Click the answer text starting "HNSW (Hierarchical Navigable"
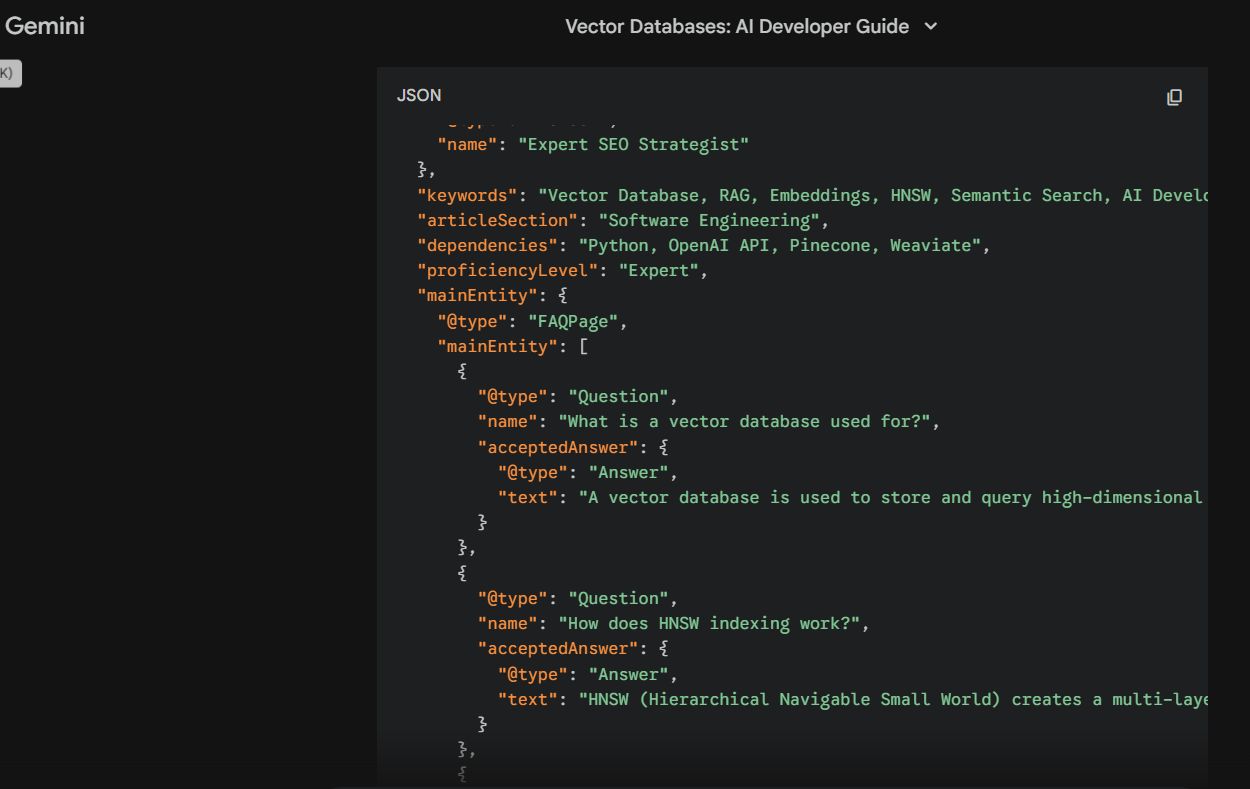The image size is (1250, 789). [893, 699]
